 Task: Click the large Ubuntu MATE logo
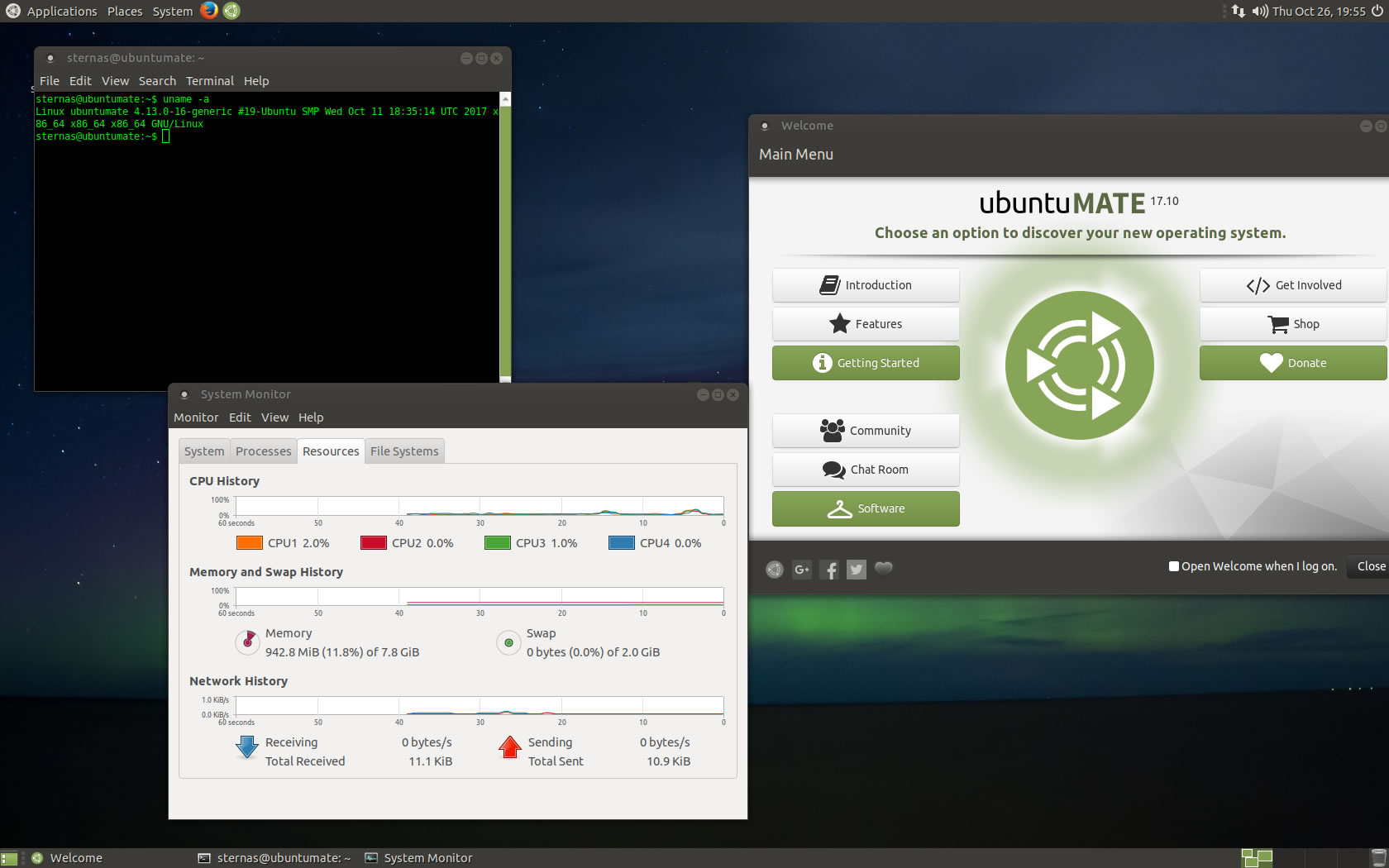tap(1079, 365)
